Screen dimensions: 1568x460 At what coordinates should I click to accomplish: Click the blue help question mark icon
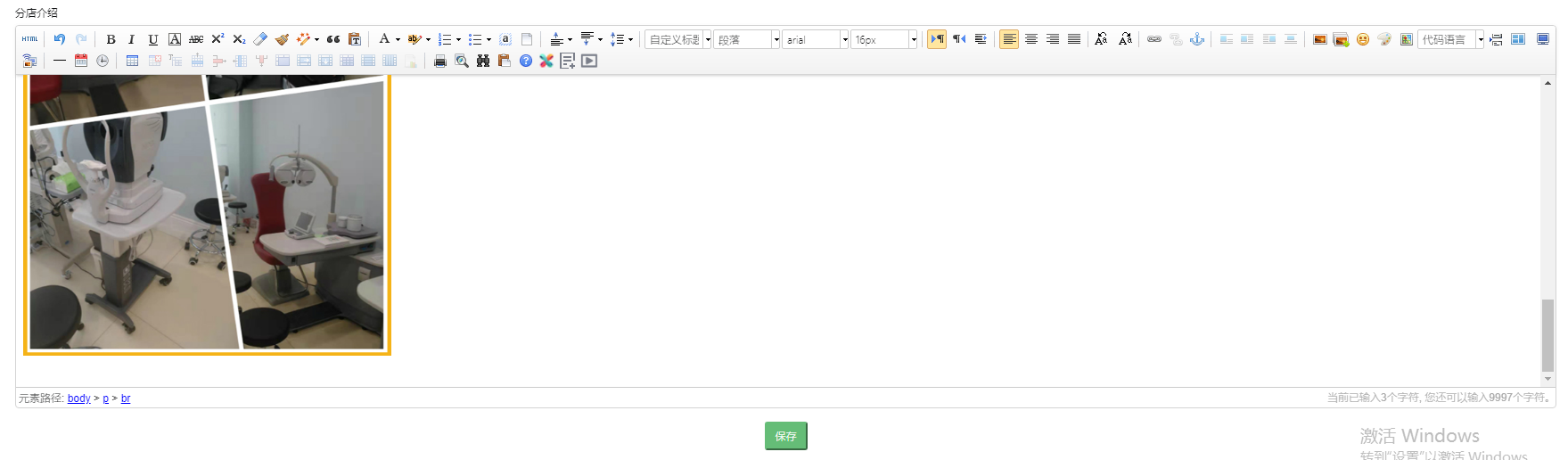pos(525,61)
